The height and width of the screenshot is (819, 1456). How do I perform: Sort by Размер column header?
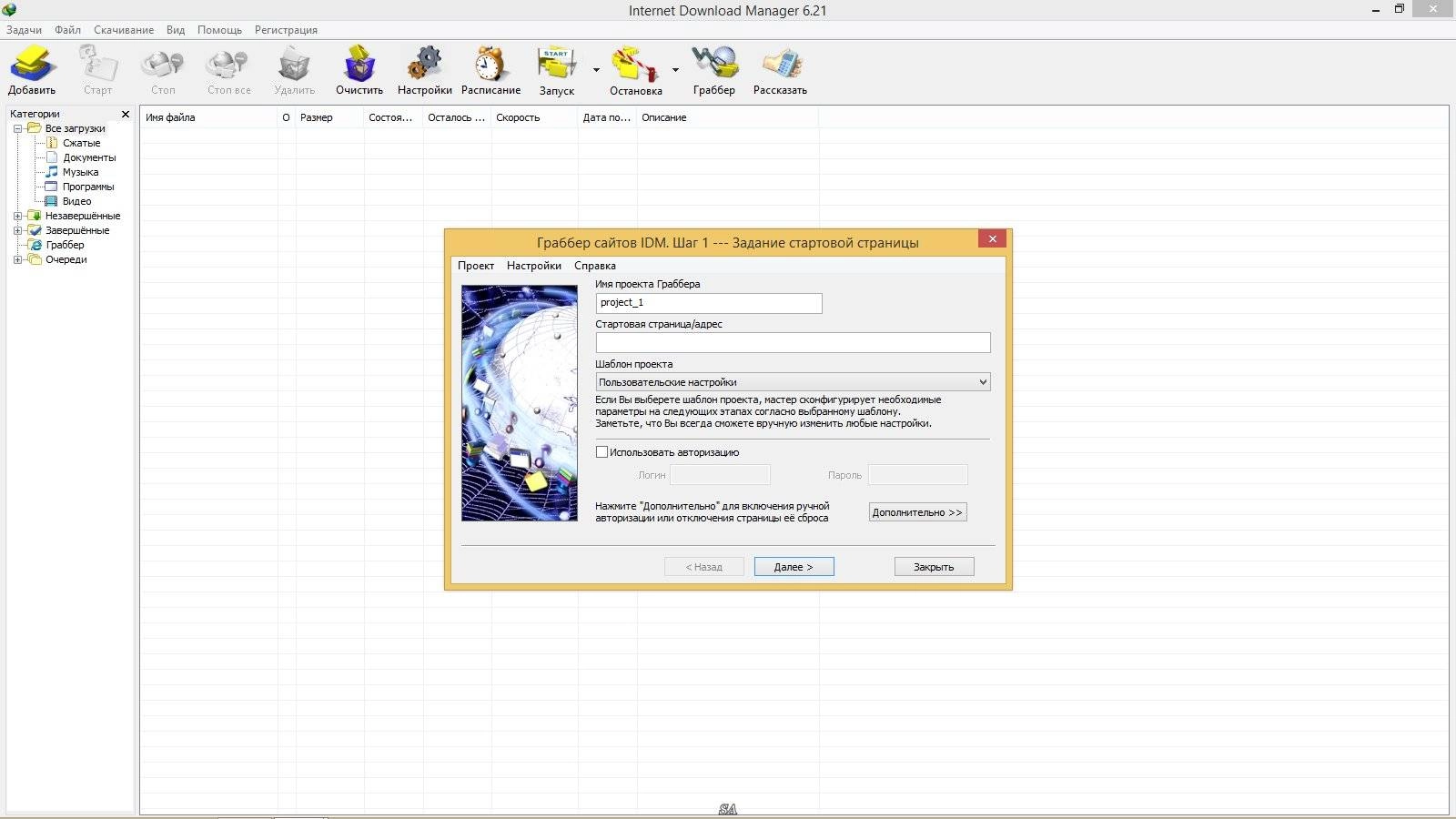pyautogui.click(x=329, y=117)
